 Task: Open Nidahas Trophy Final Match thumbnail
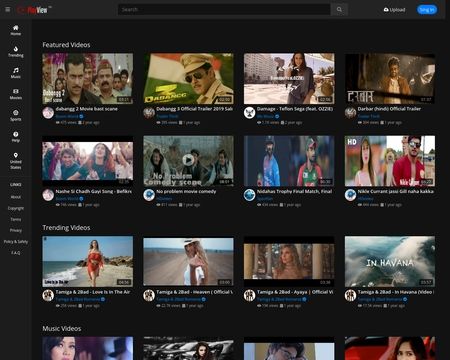(x=289, y=161)
